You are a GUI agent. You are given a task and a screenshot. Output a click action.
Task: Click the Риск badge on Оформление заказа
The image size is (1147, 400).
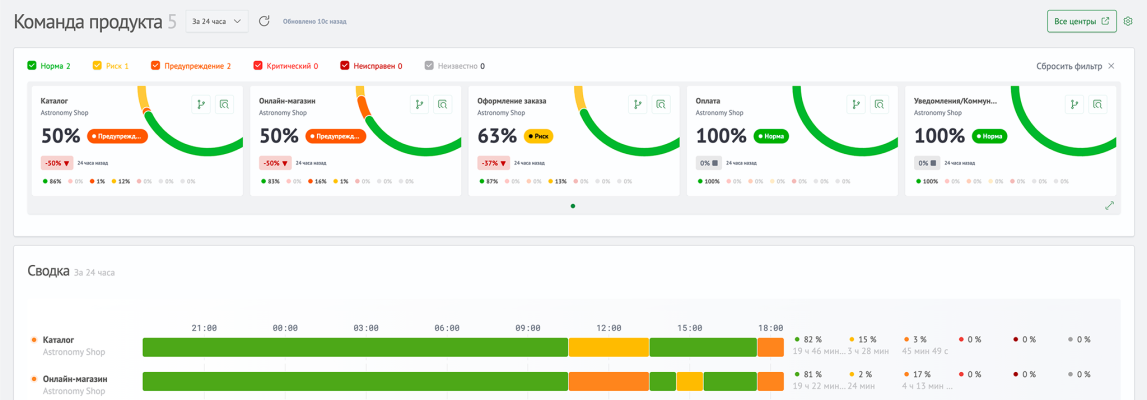[x=539, y=136]
